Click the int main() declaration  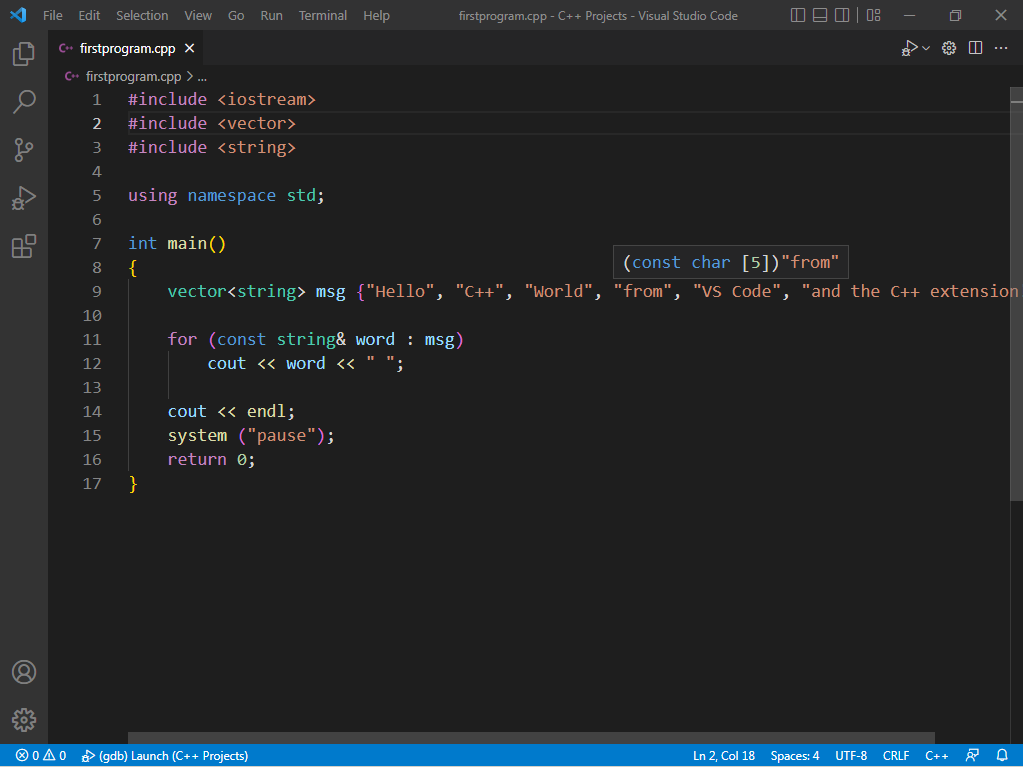tap(177, 243)
